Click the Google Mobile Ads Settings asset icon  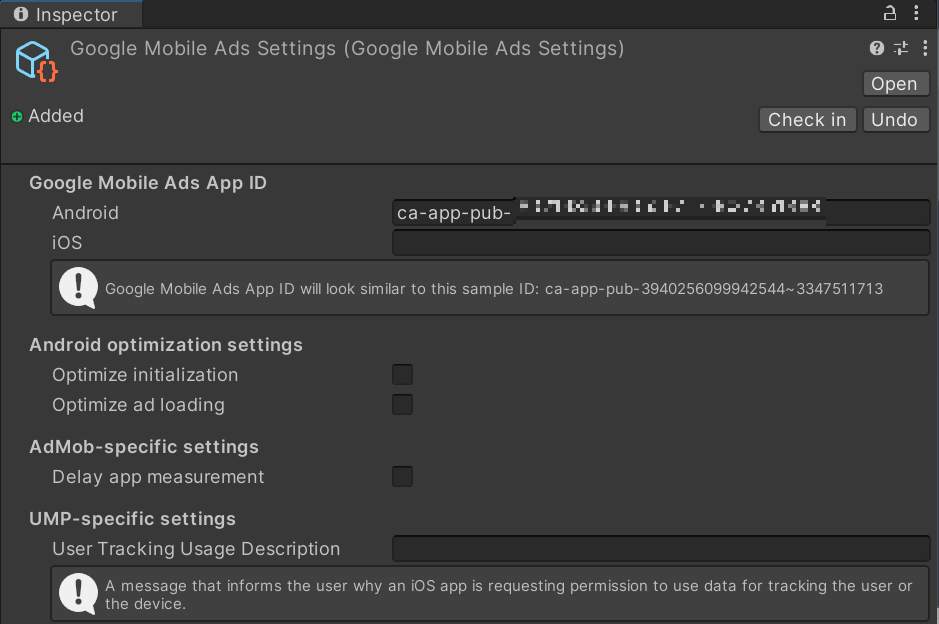point(36,61)
